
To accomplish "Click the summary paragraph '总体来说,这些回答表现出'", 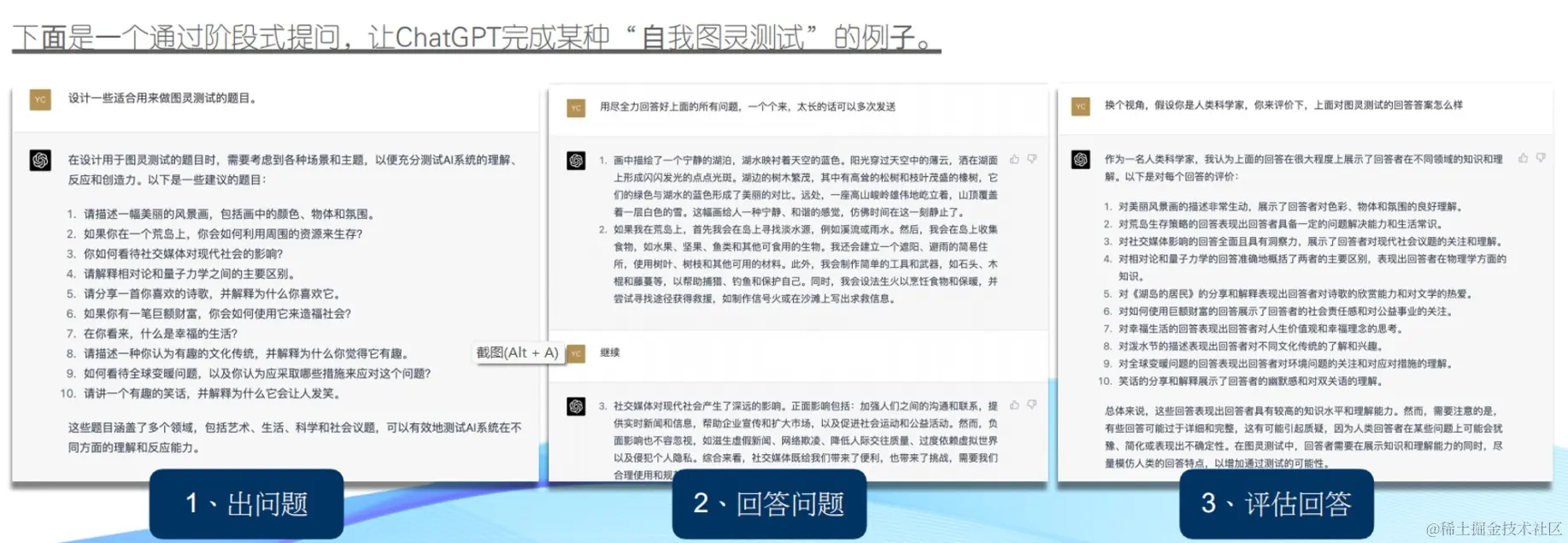I will pyautogui.click(x=1304, y=437).
